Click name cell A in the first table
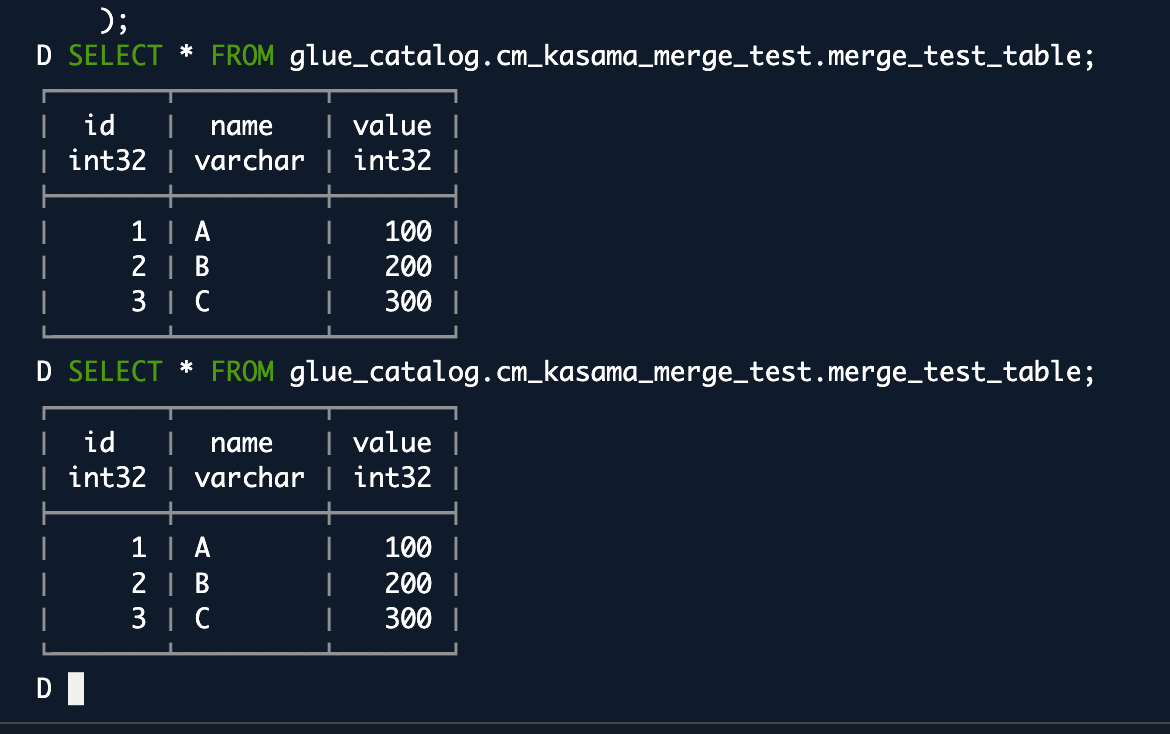This screenshot has width=1170, height=734. [x=202, y=231]
